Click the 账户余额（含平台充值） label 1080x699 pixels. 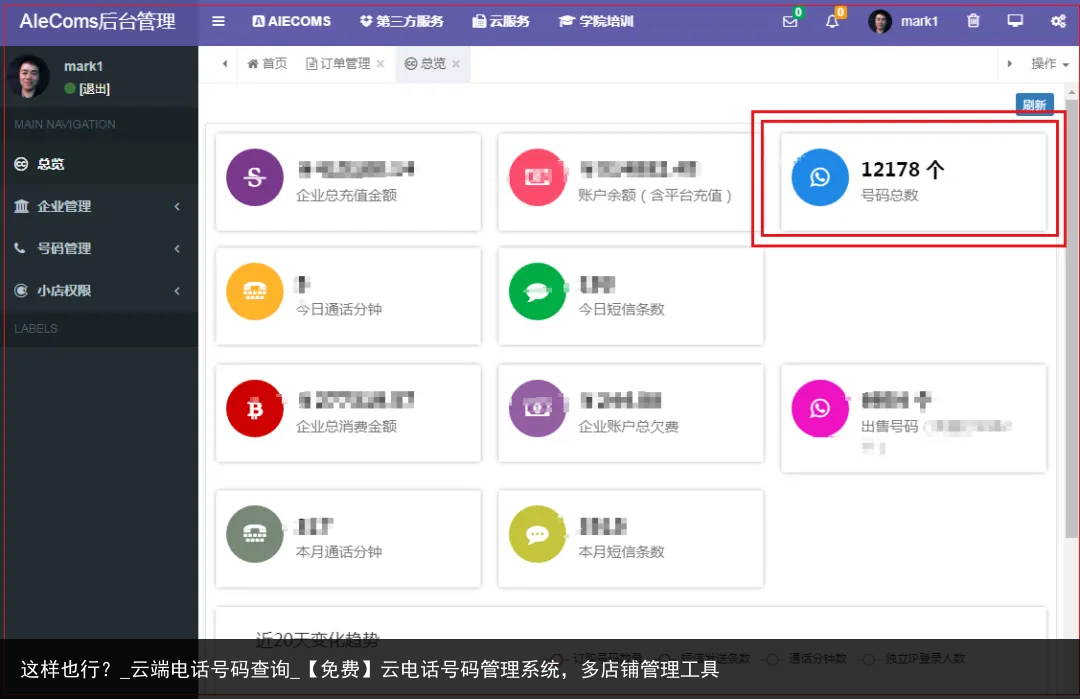tap(654, 196)
